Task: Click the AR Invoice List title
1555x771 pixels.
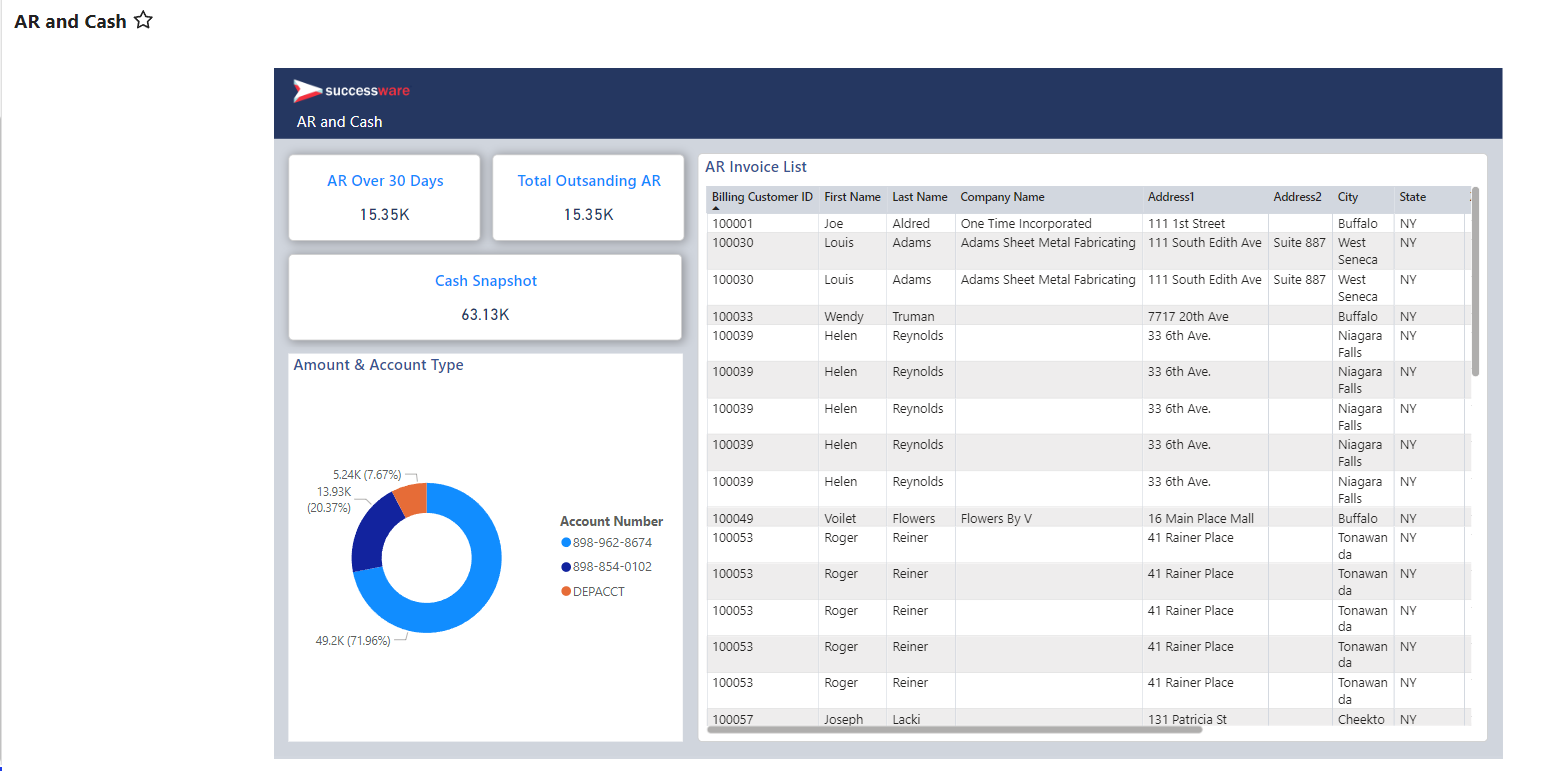Action: point(756,167)
